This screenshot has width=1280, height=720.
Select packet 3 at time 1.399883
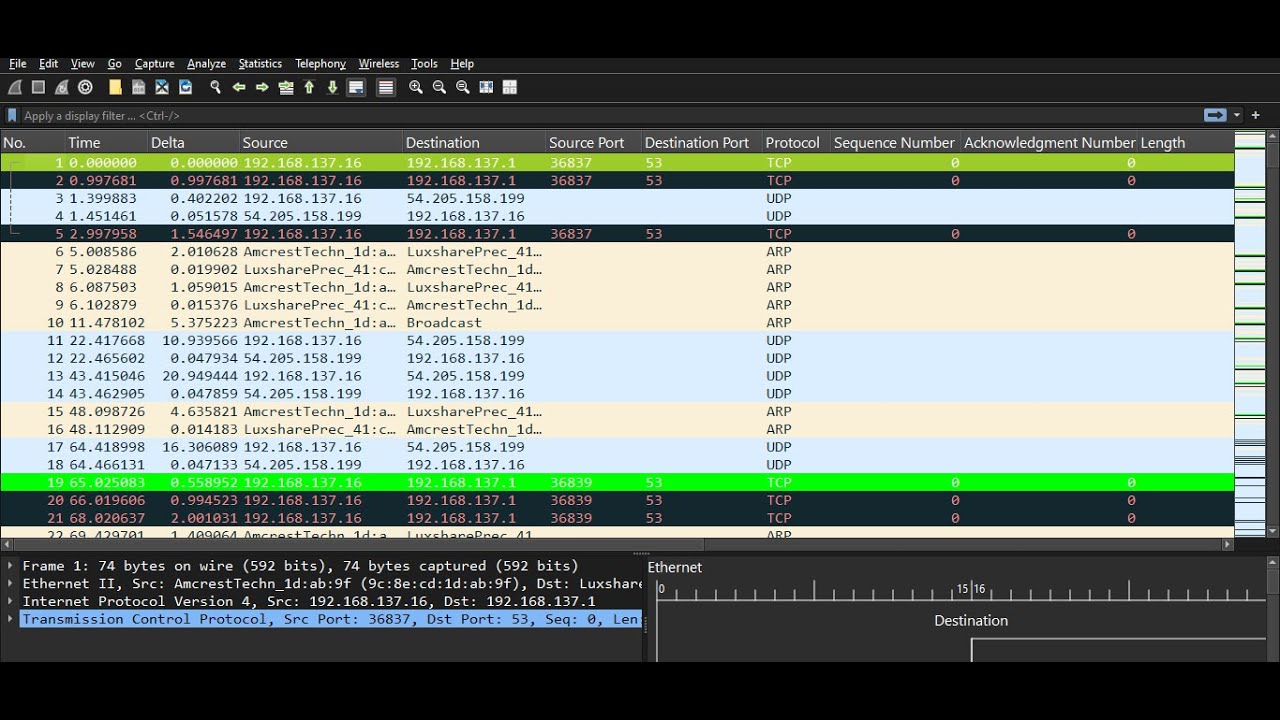[617, 198]
